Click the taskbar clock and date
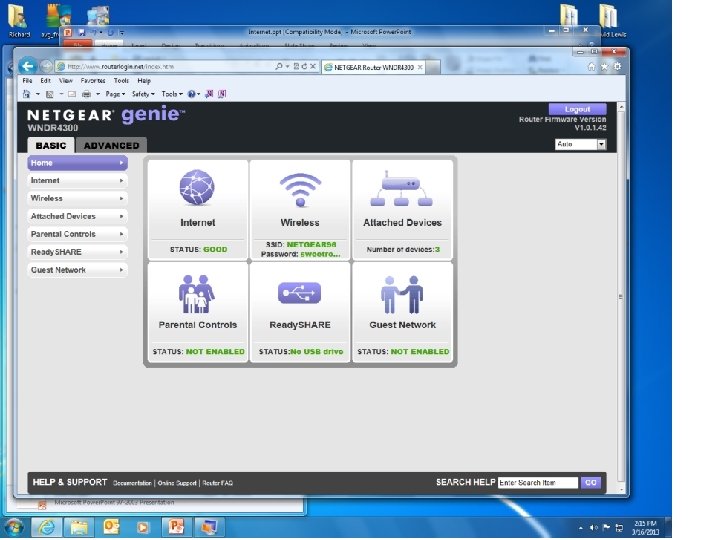The width and height of the screenshot is (720, 540). tap(645, 528)
